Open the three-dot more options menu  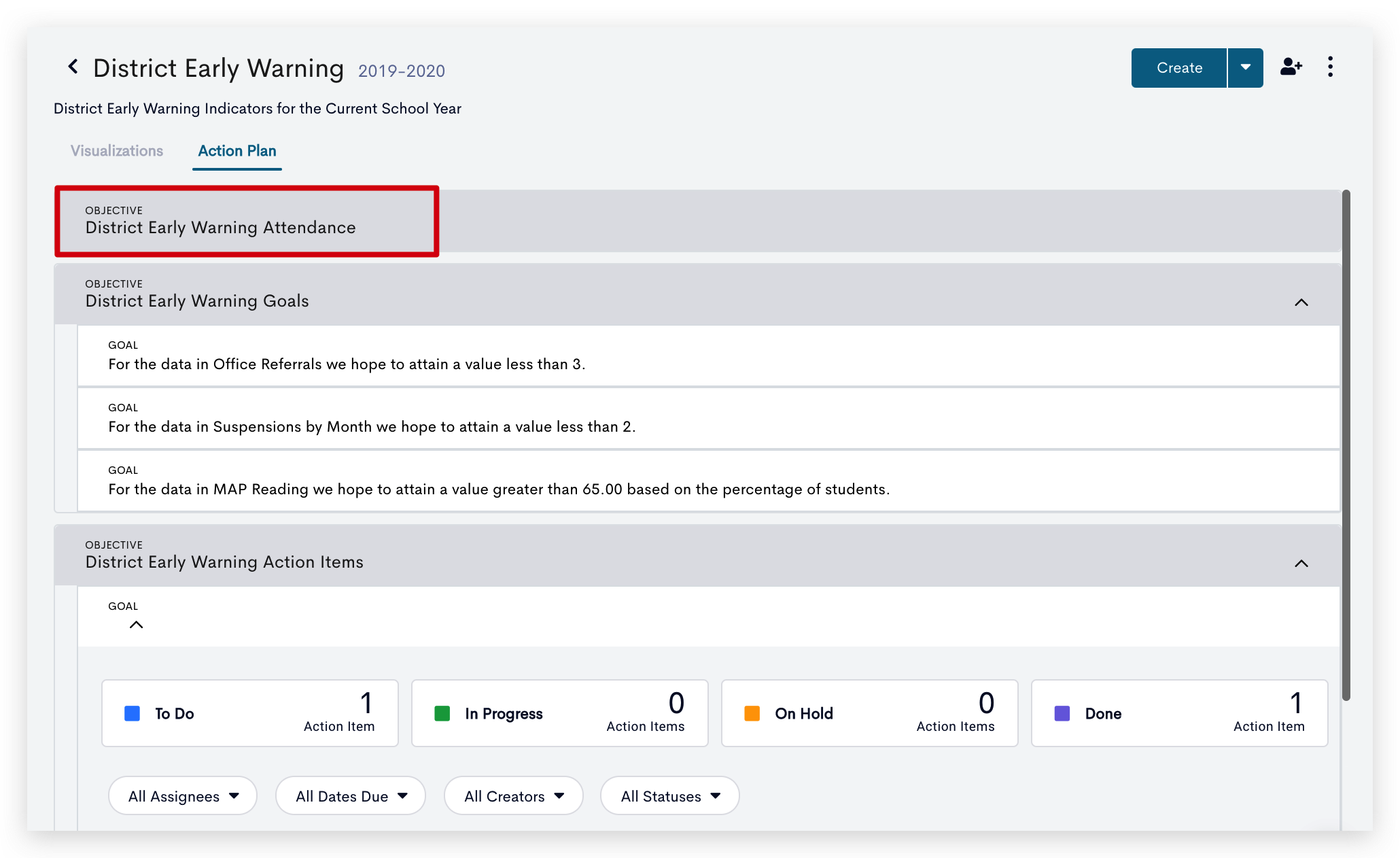1330,67
